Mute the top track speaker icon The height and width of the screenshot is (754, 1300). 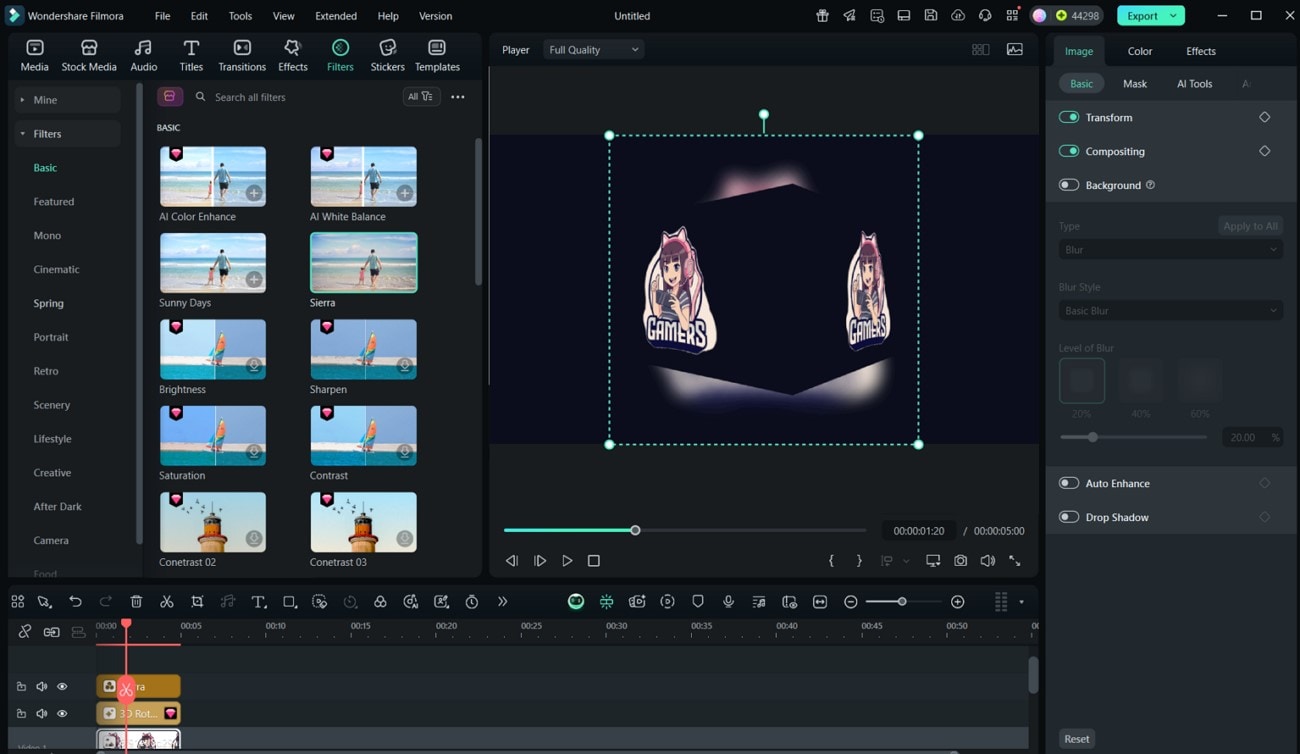pos(42,686)
